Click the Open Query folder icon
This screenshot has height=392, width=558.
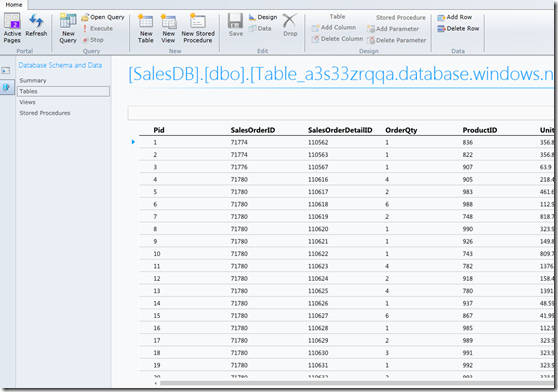click(85, 17)
